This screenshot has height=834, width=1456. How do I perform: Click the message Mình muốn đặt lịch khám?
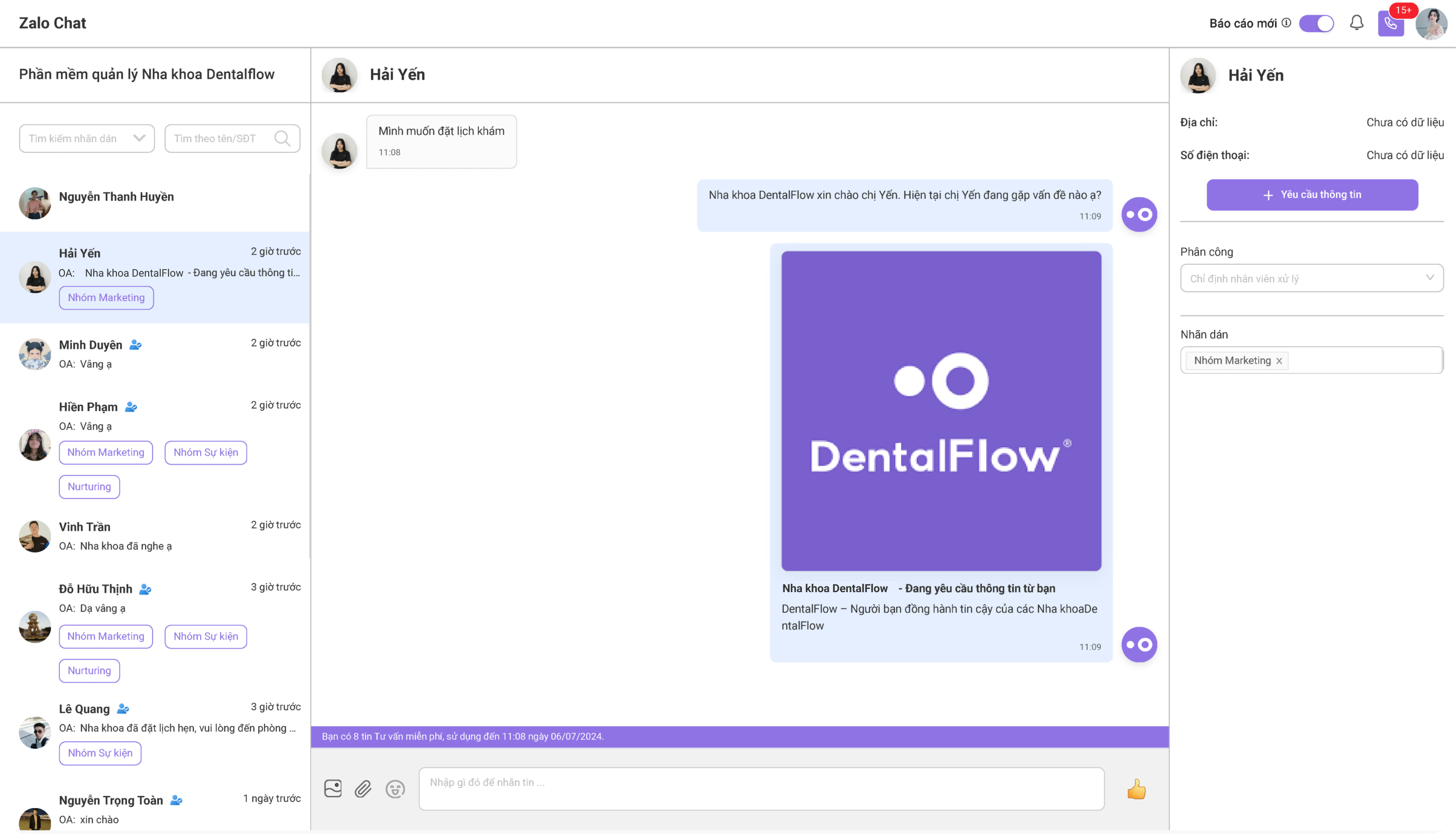coord(441,141)
